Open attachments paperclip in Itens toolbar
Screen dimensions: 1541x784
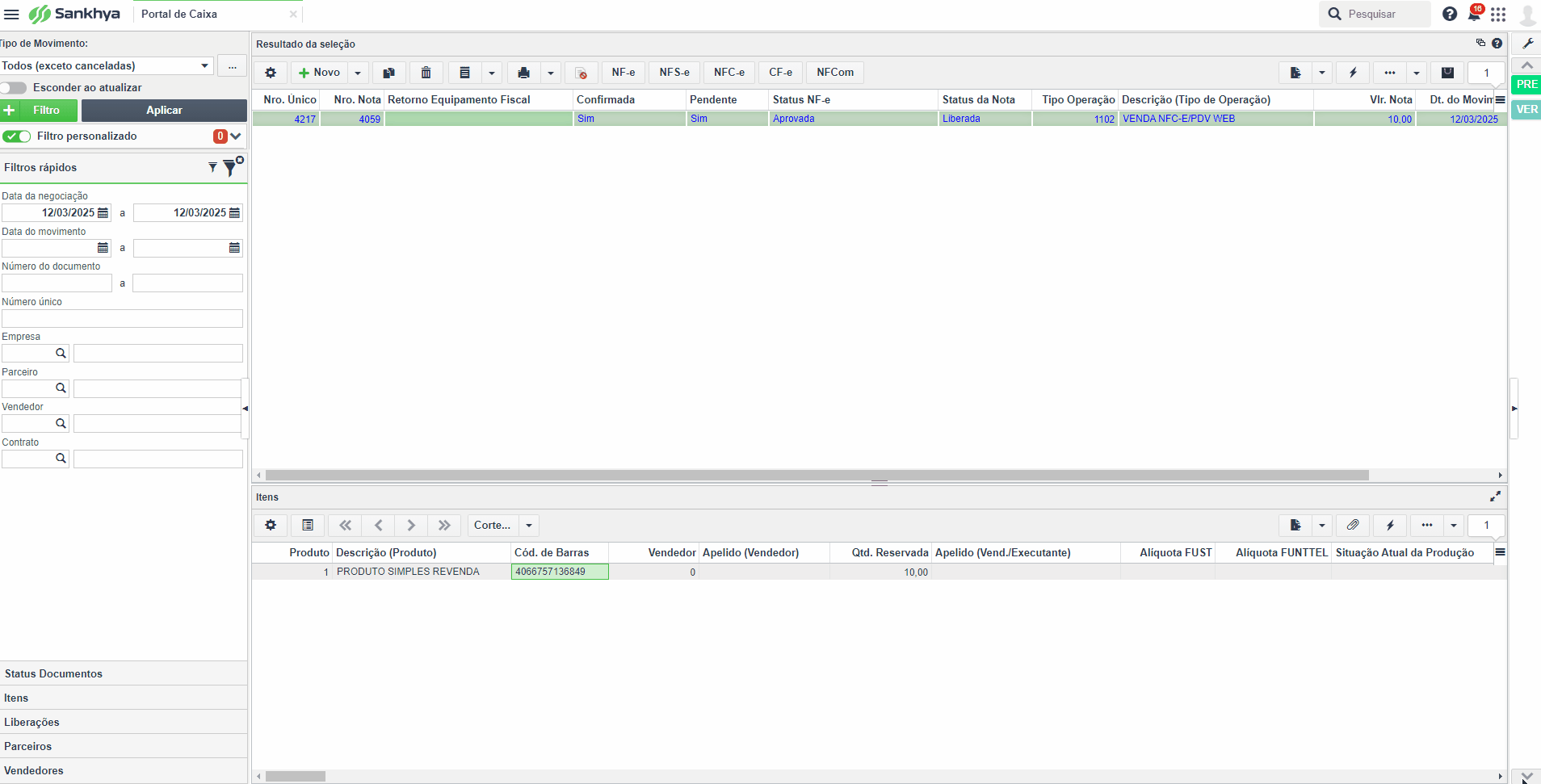tap(1353, 525)
